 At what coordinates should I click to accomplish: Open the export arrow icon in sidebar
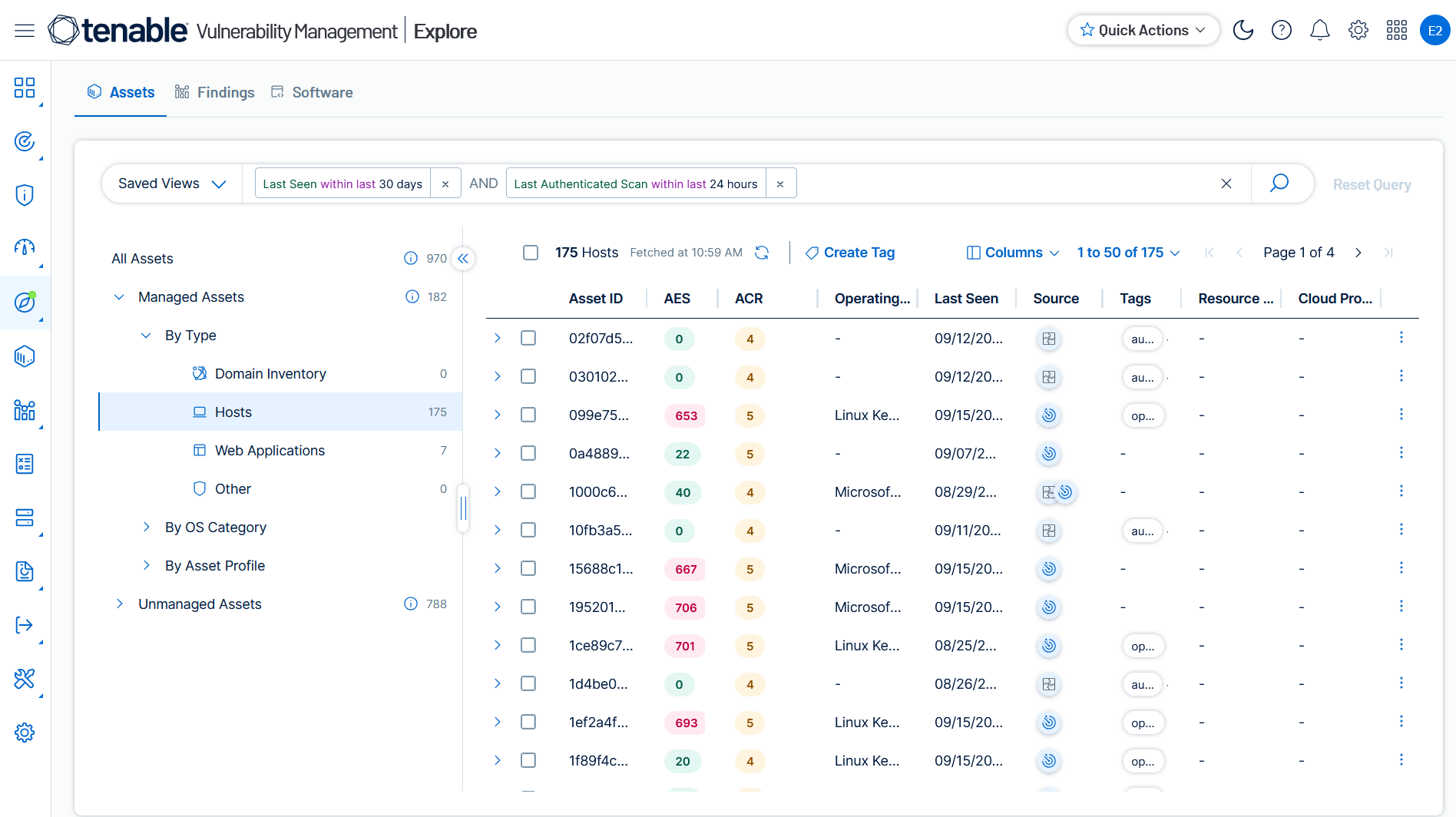25,625
